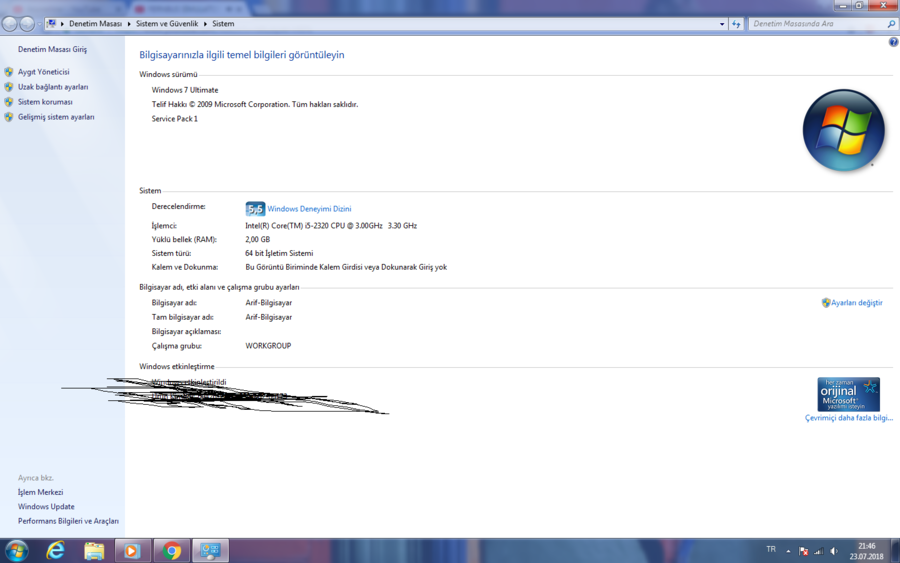The height and width of the screenshot is (563, 900).
Task: Click the back navigation arrow
Action: (x=10, y=24)
